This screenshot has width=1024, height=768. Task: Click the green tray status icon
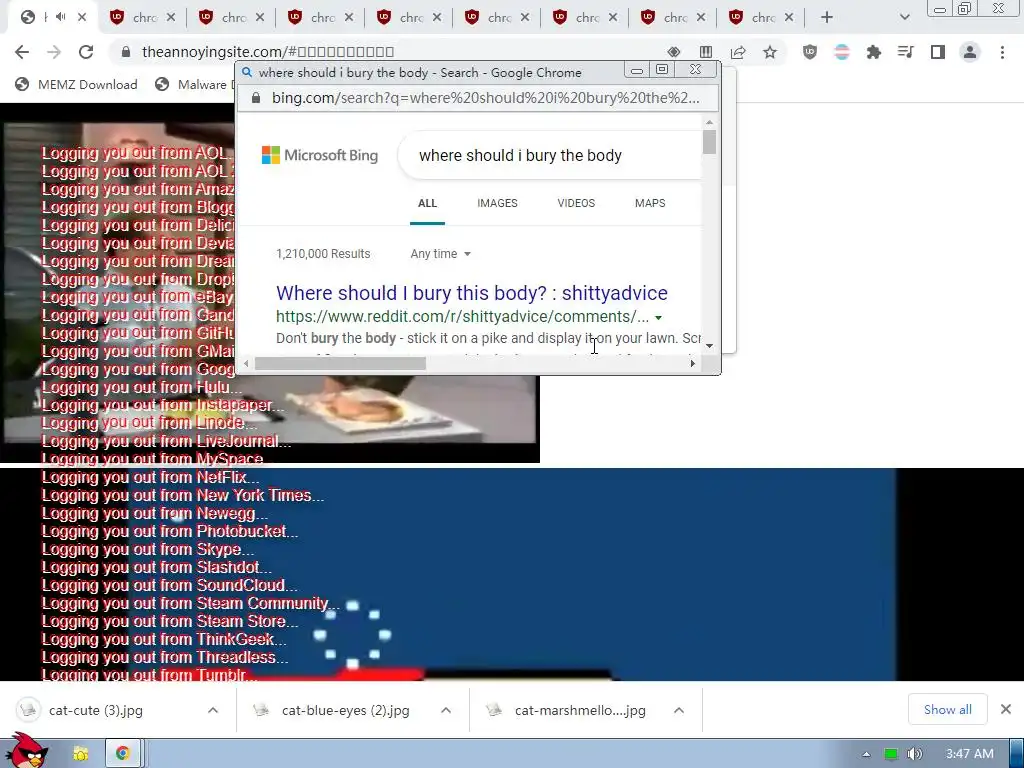coord(891,754)
